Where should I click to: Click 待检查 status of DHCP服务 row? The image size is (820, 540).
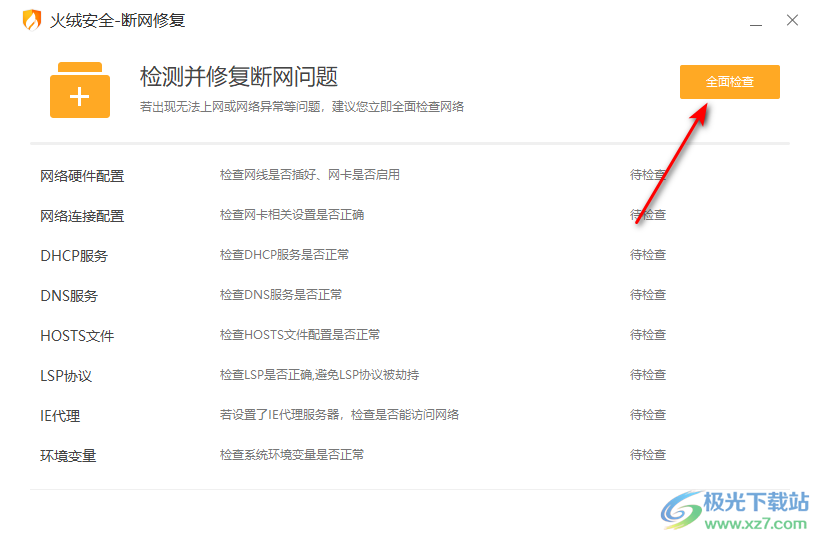tap(647, 255)
